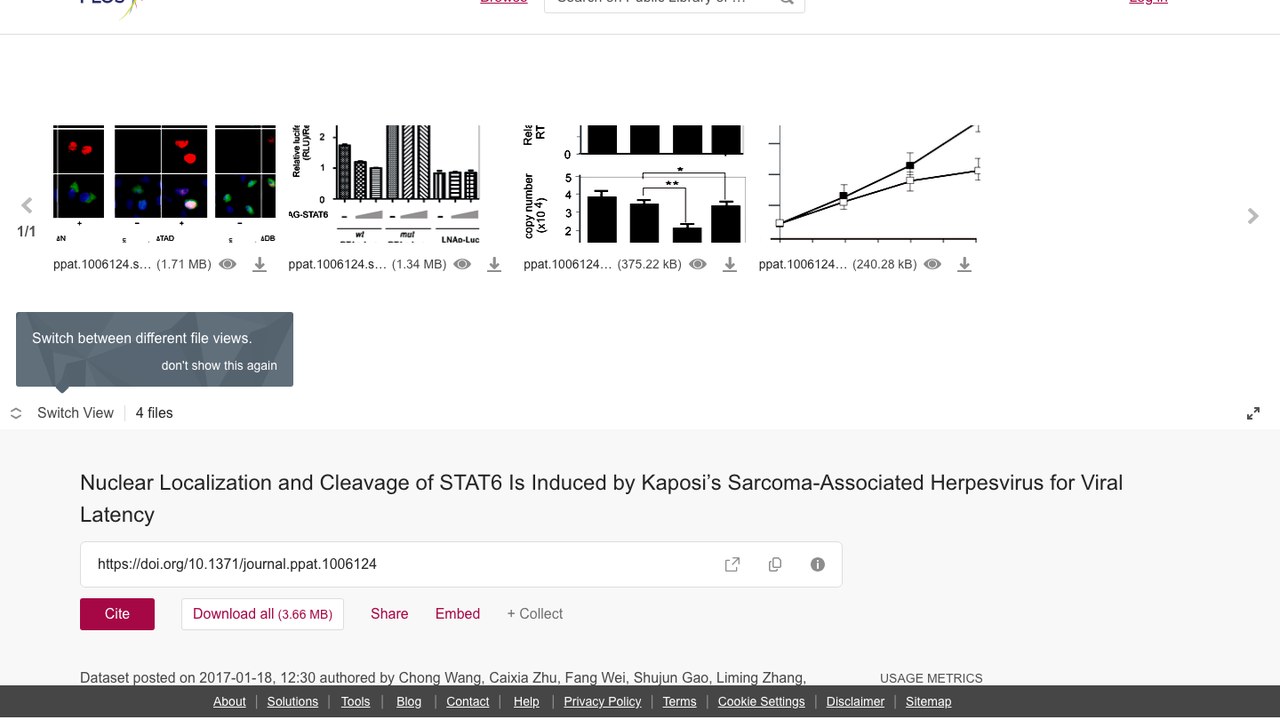
Task: Download the 375.22 kB file
Action: pyautogui.click(x=730, y=264)
